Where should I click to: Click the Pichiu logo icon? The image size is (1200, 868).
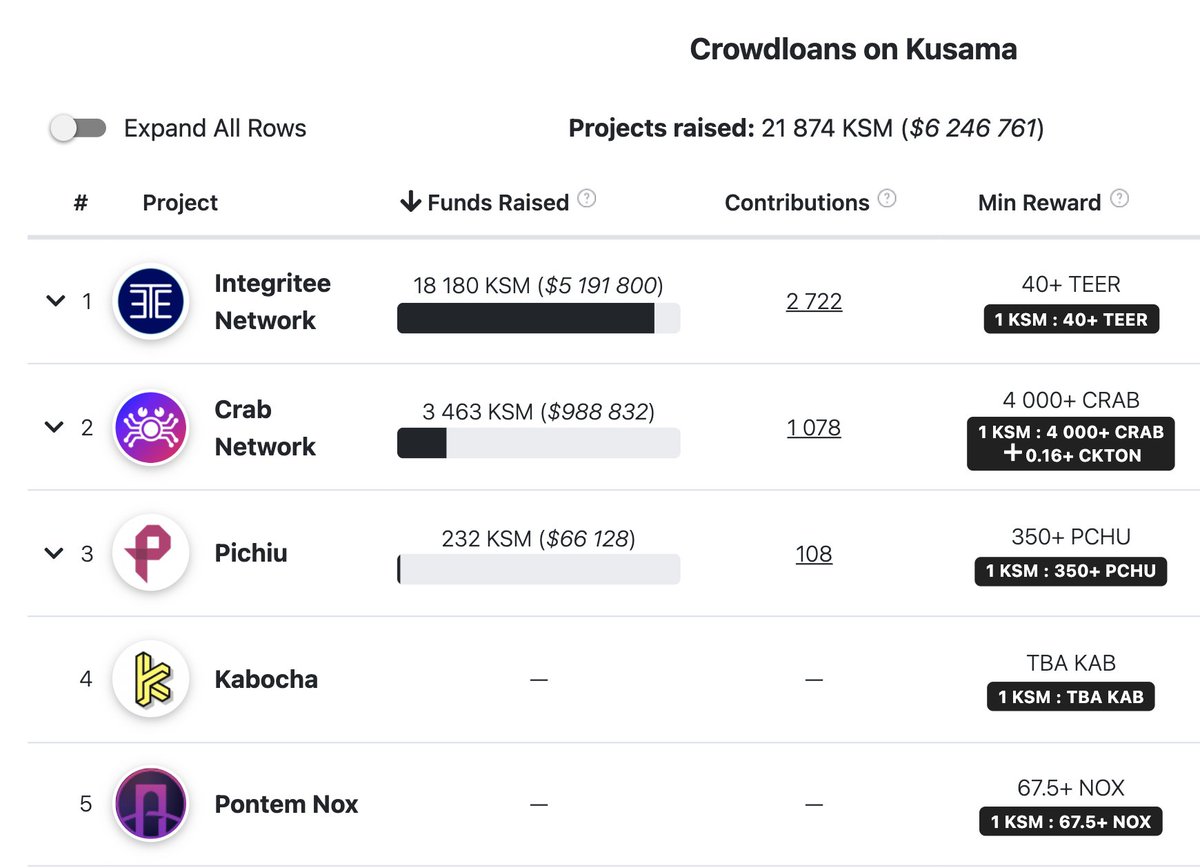coord(151,553)
